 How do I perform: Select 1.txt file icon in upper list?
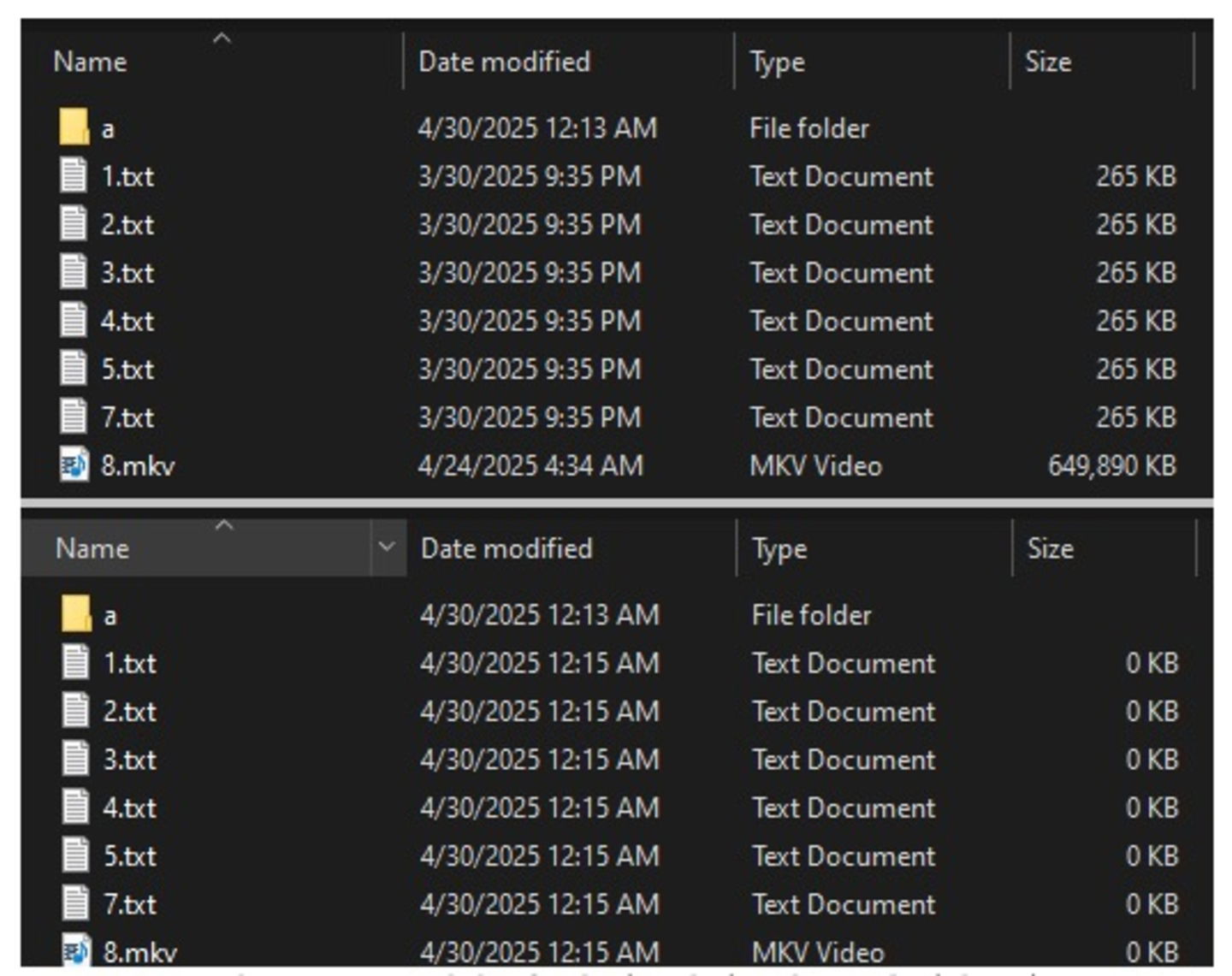pos(74,175)
